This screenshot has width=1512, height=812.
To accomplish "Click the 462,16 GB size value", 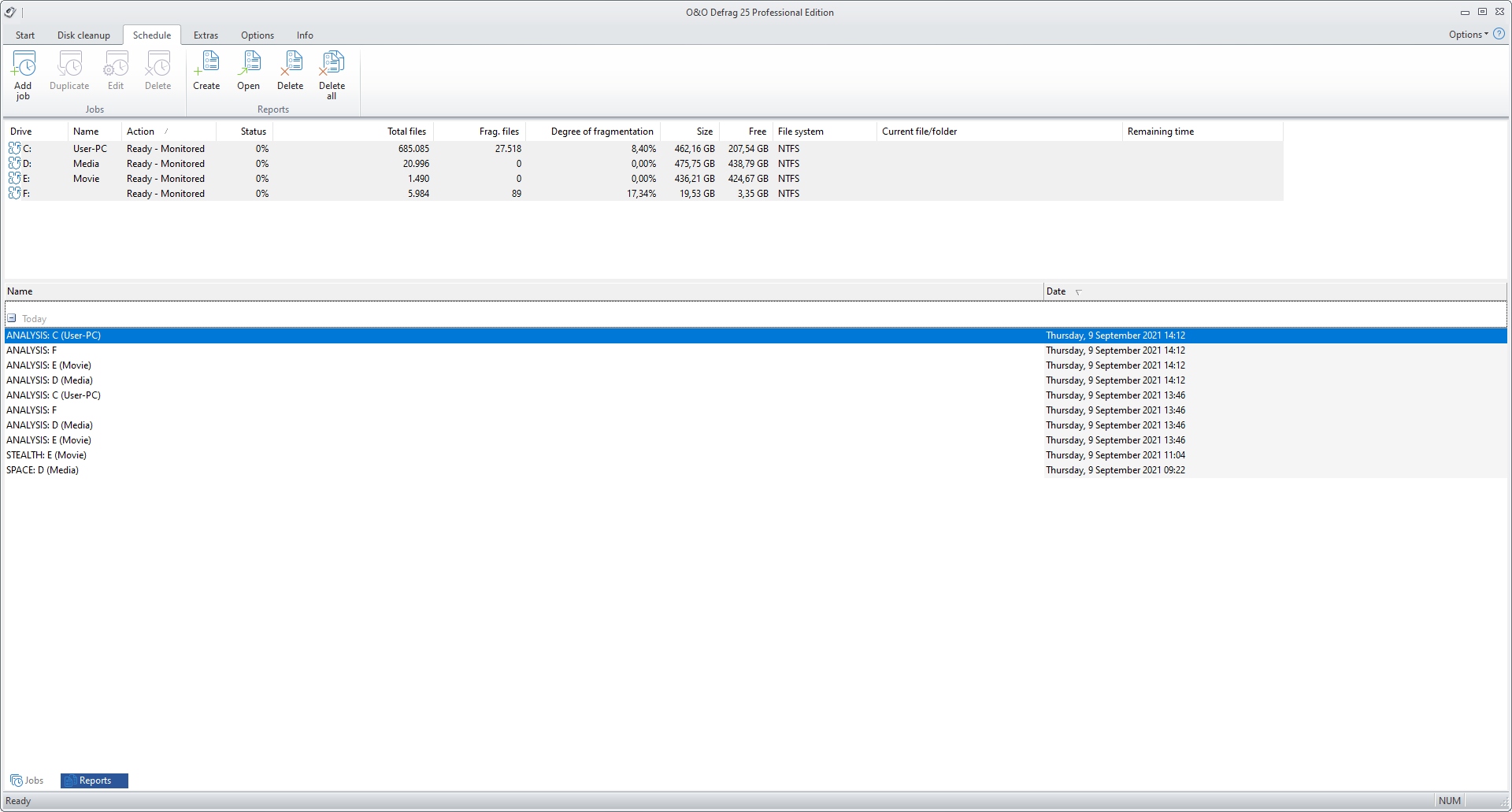I will coord(695,148).
